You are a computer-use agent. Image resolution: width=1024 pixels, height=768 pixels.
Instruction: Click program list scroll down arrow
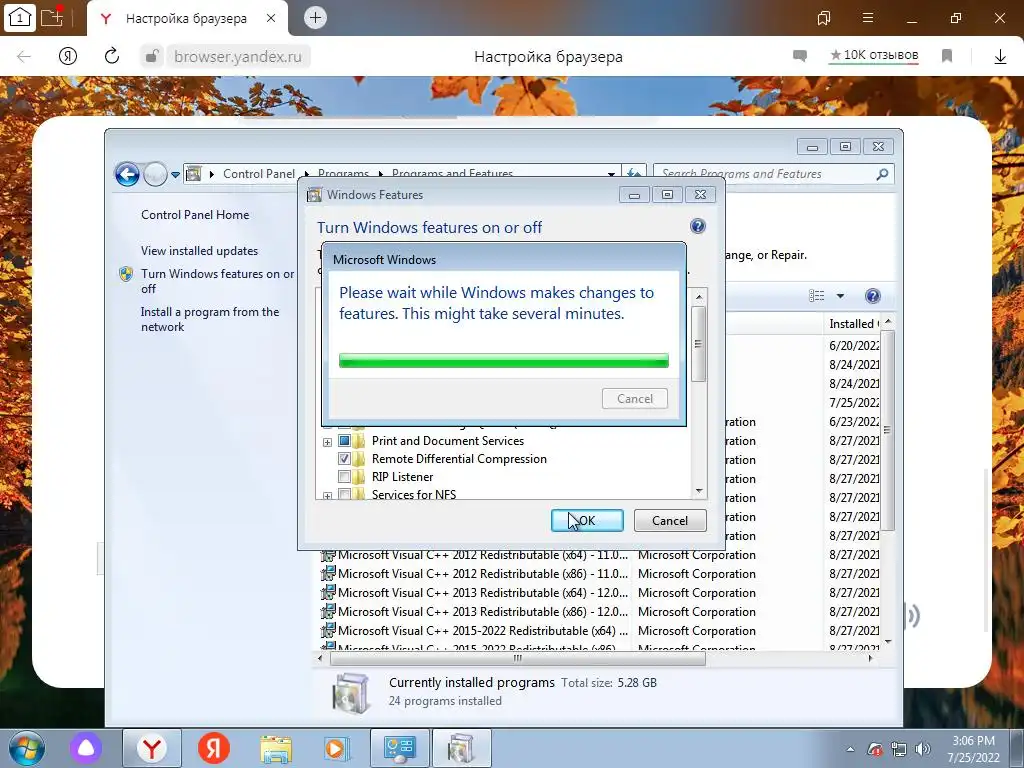tap(888, 642)
